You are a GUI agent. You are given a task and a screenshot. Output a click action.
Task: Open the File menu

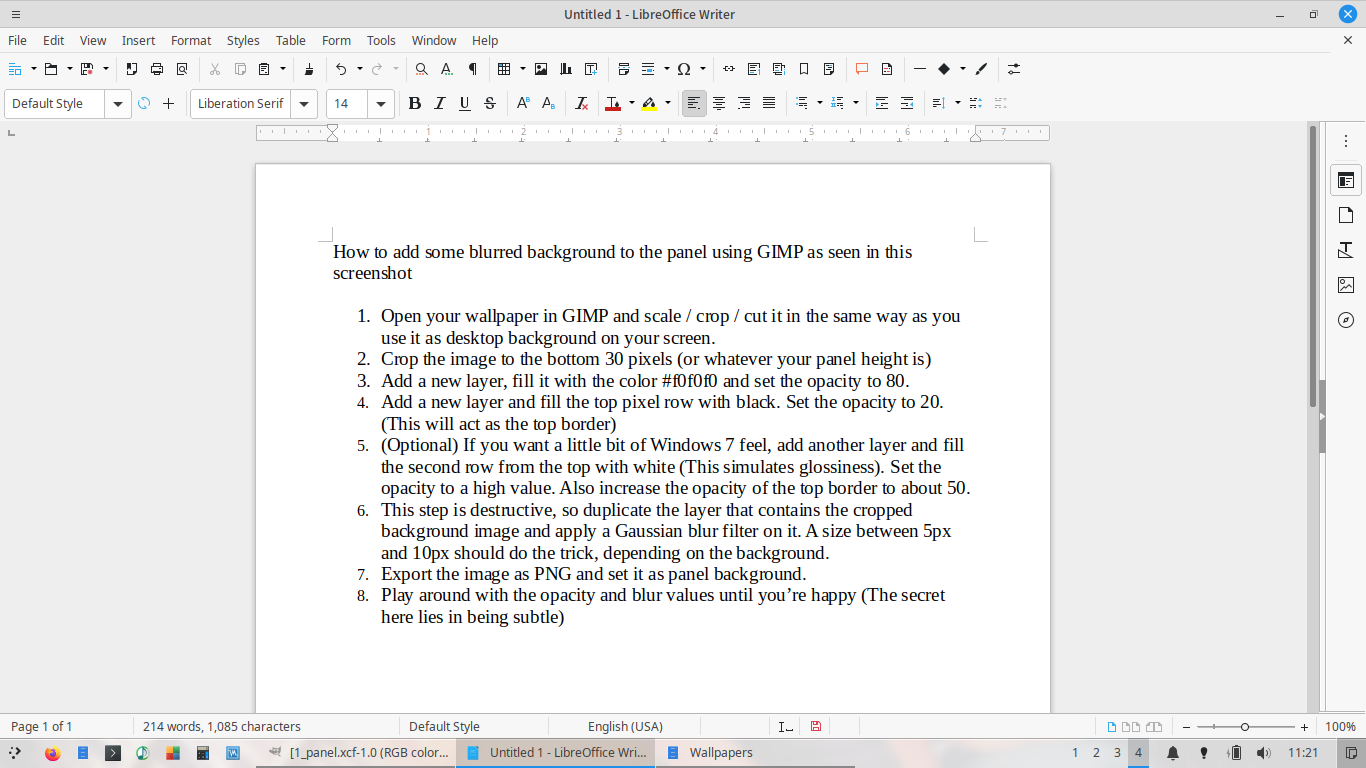coord(17,41)
